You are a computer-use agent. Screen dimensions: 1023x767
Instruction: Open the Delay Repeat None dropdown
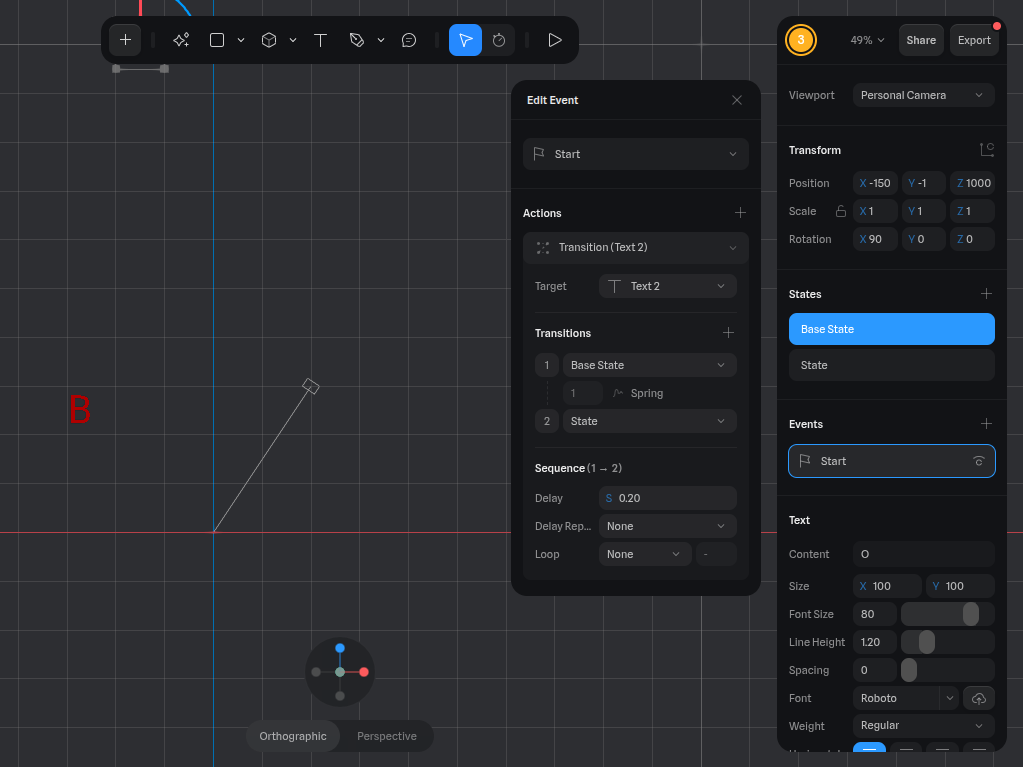[667, 526]
